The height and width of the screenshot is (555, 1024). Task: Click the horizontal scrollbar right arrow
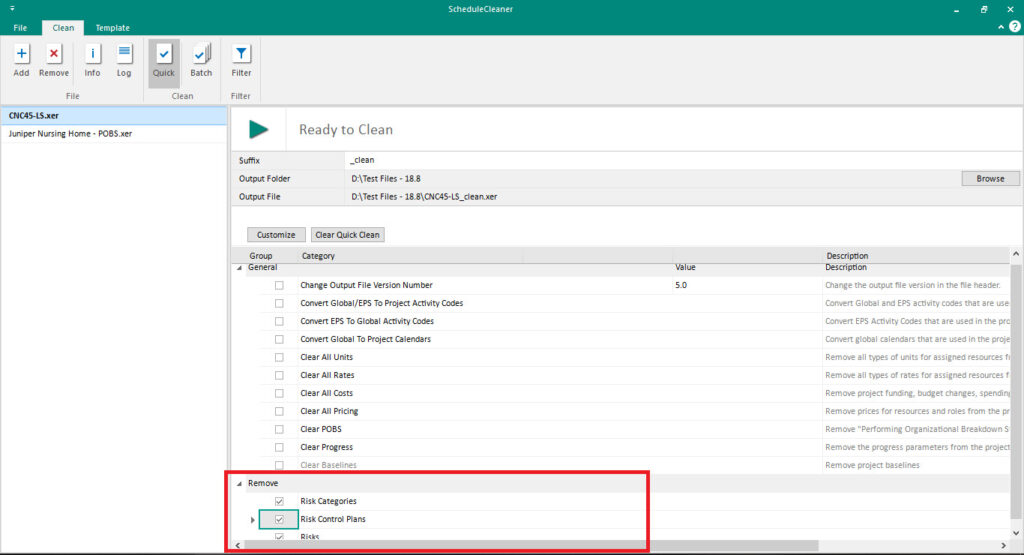tap(1003, 545)
